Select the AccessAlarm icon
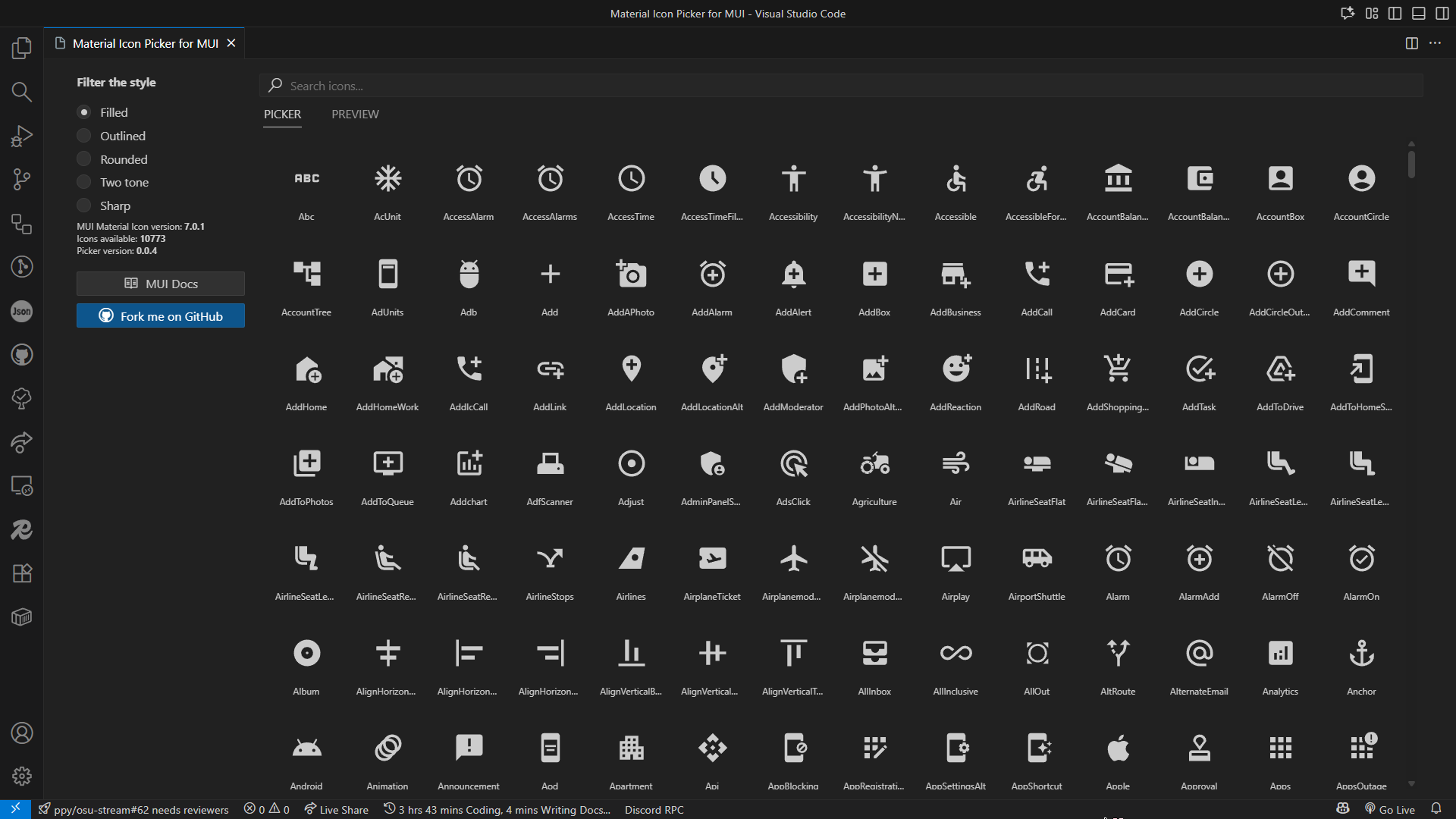The width and height of the screenshot is (1456, 819). (469, 179)
